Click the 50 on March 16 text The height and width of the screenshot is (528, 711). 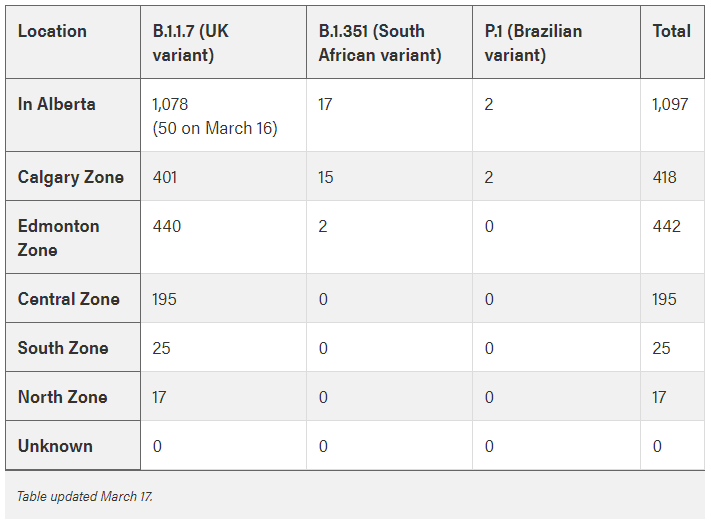click(214, 128)
